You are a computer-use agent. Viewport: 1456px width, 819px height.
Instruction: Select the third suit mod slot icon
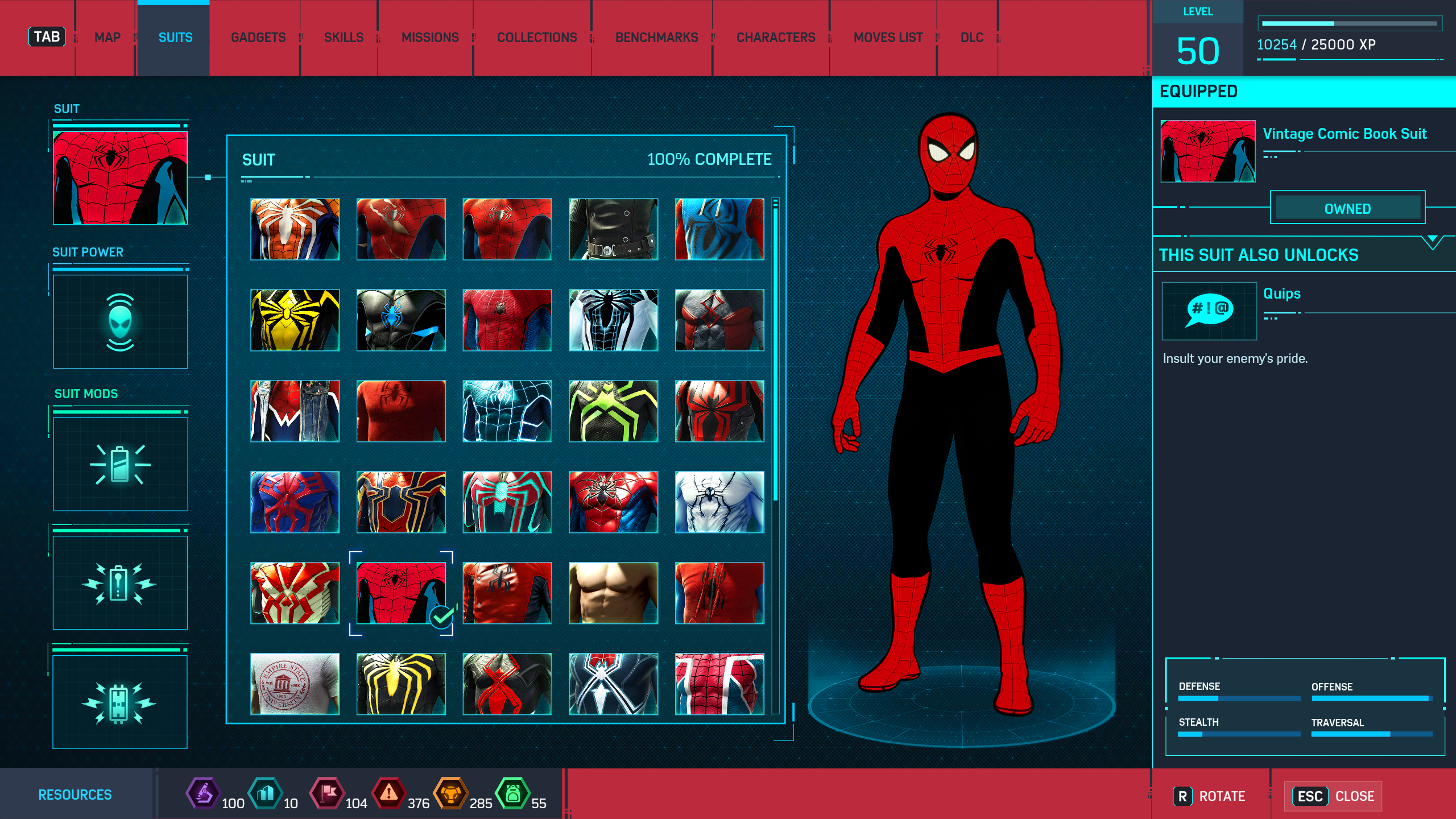coord(120,702)
